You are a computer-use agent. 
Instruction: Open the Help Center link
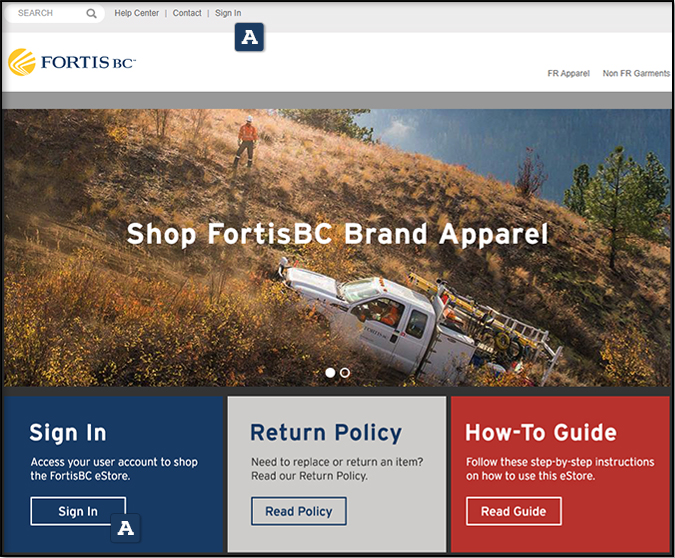pos(136,13)
